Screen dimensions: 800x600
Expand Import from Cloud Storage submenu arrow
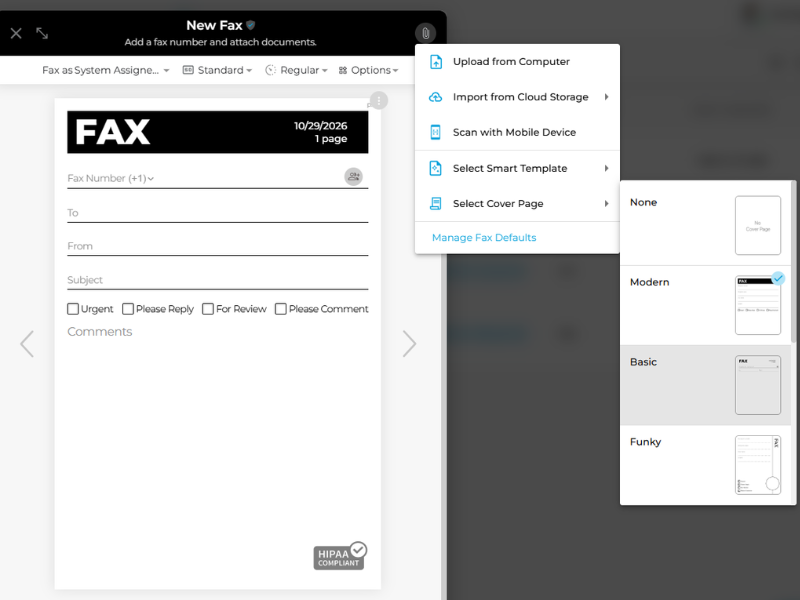(607, 97)
